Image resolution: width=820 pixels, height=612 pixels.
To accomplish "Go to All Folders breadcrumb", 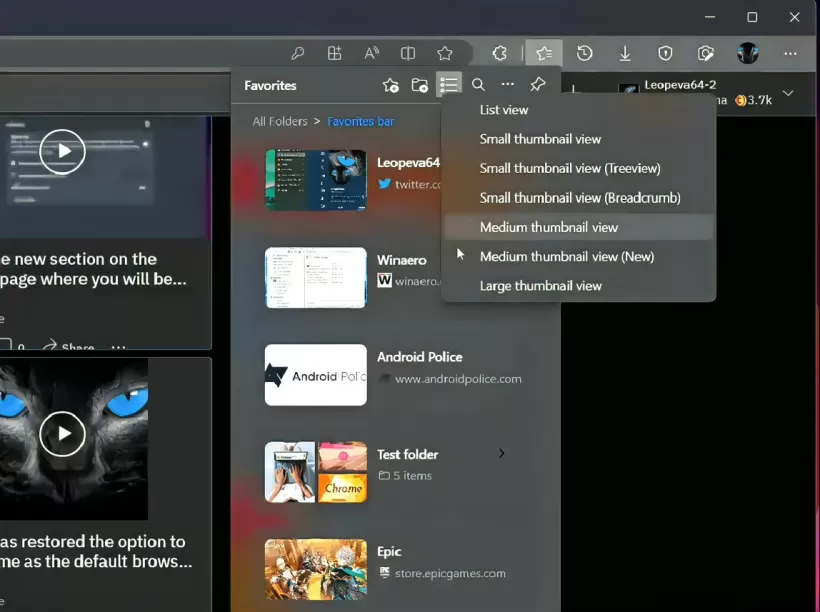I will coord(280,121).
